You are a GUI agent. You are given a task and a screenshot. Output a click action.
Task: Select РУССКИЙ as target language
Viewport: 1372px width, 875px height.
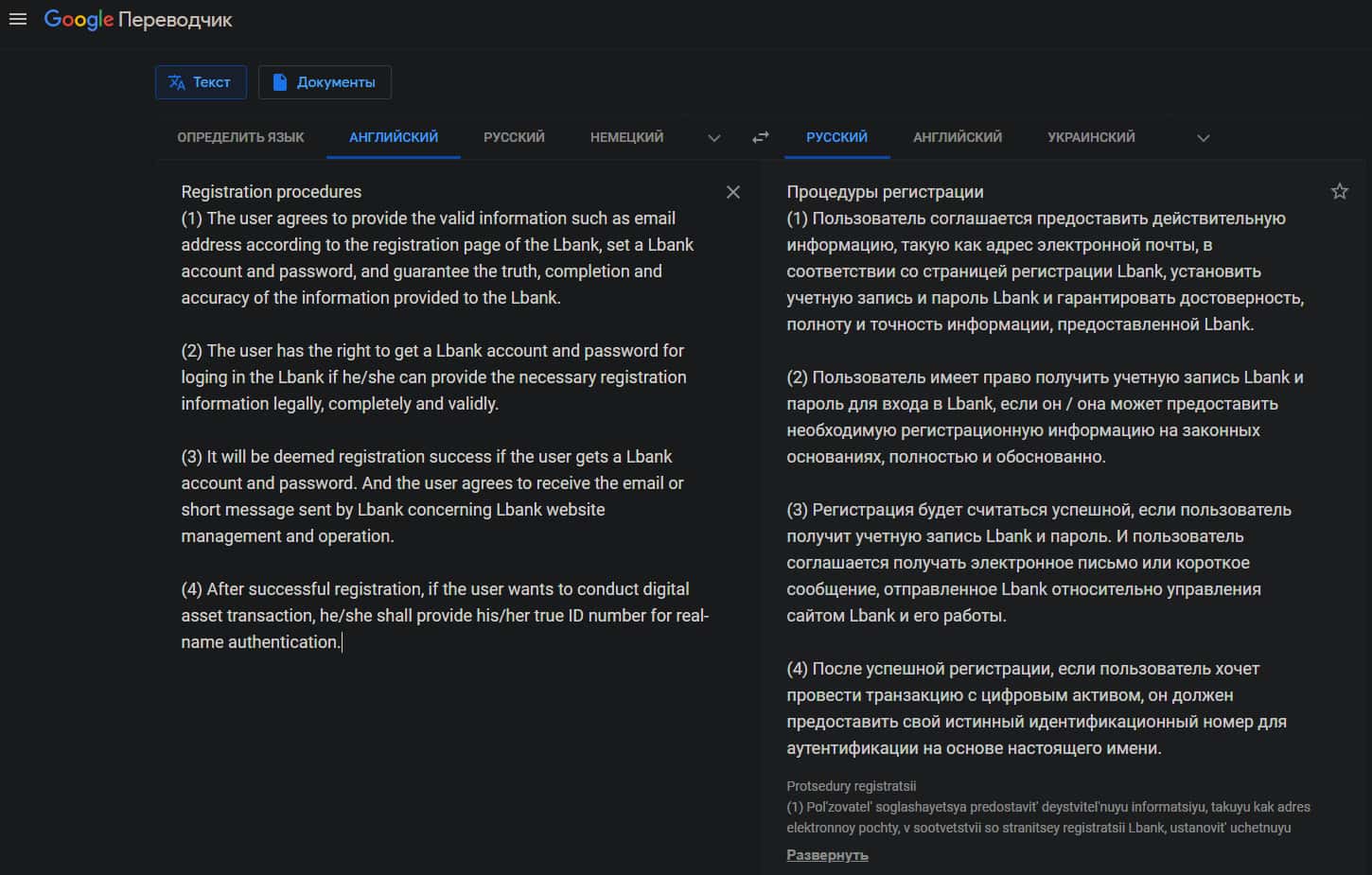(x=836, y=137)
